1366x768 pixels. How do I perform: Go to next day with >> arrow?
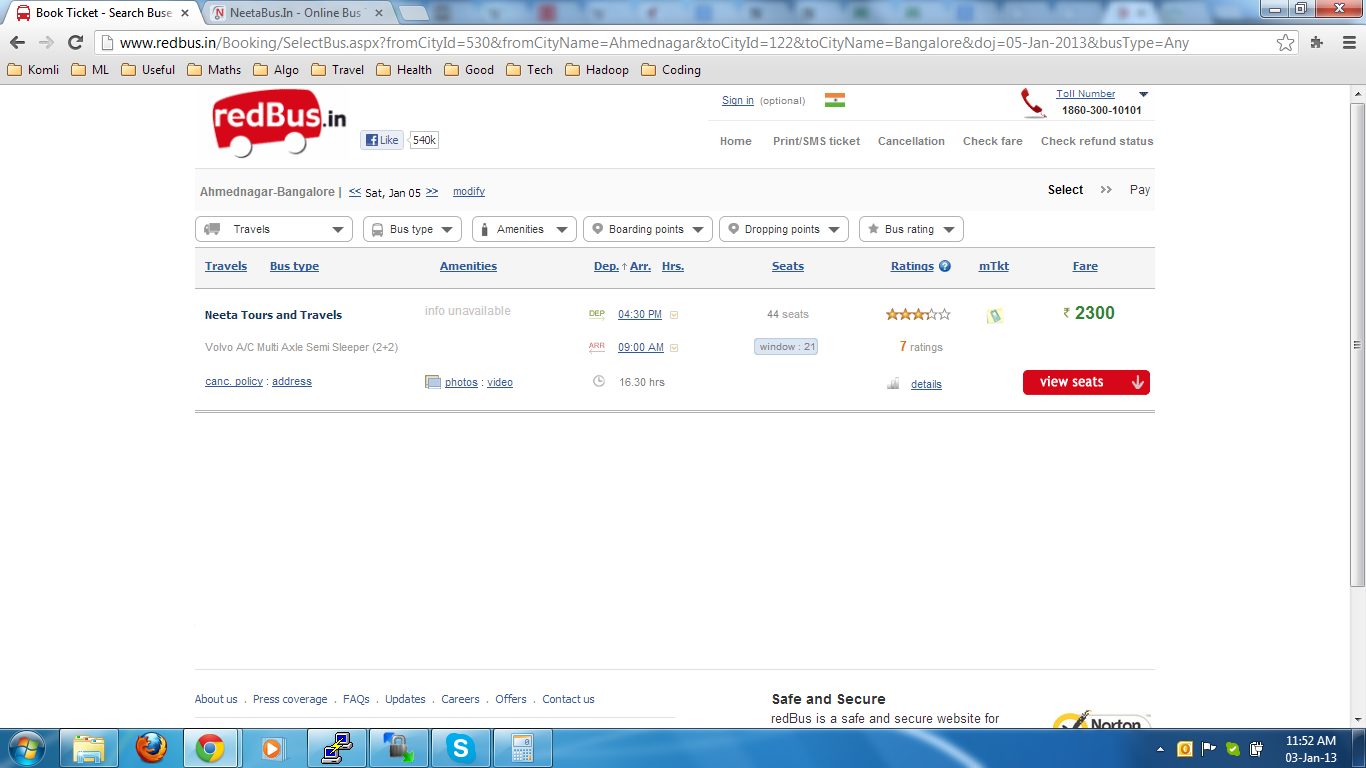(x=432, y=191)
